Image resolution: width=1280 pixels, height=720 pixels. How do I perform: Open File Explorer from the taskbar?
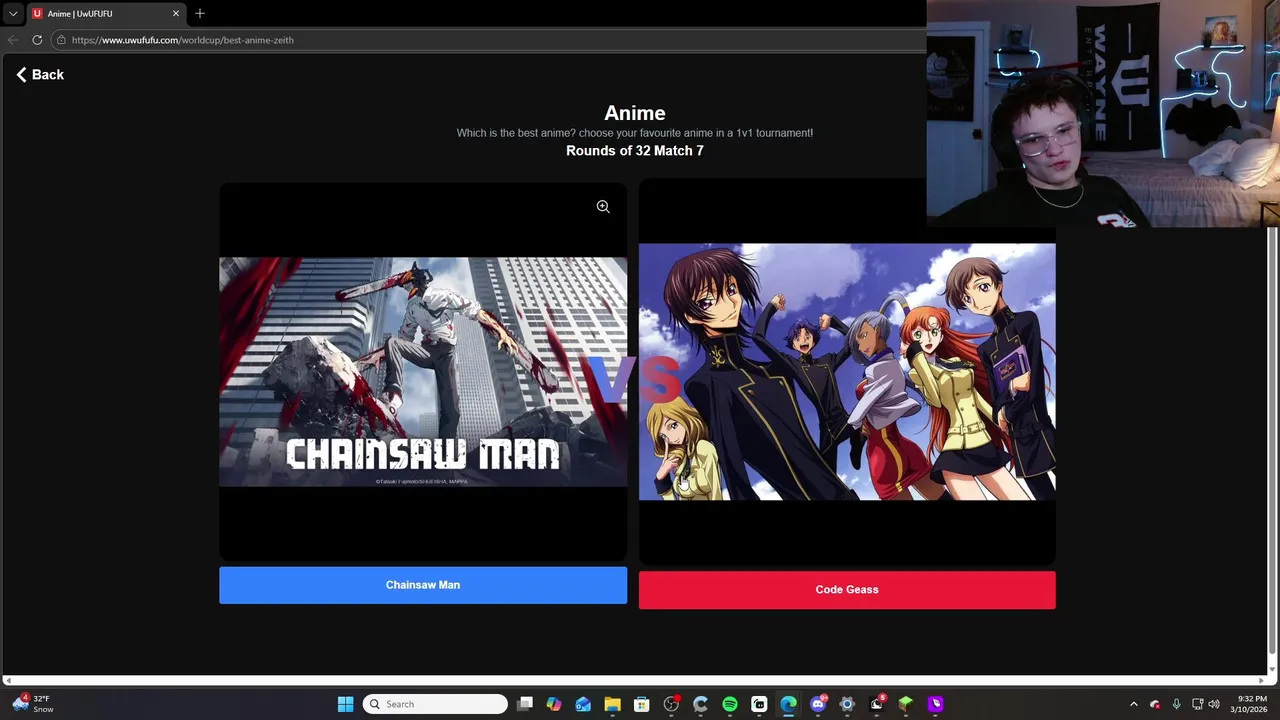click(612, 704)
